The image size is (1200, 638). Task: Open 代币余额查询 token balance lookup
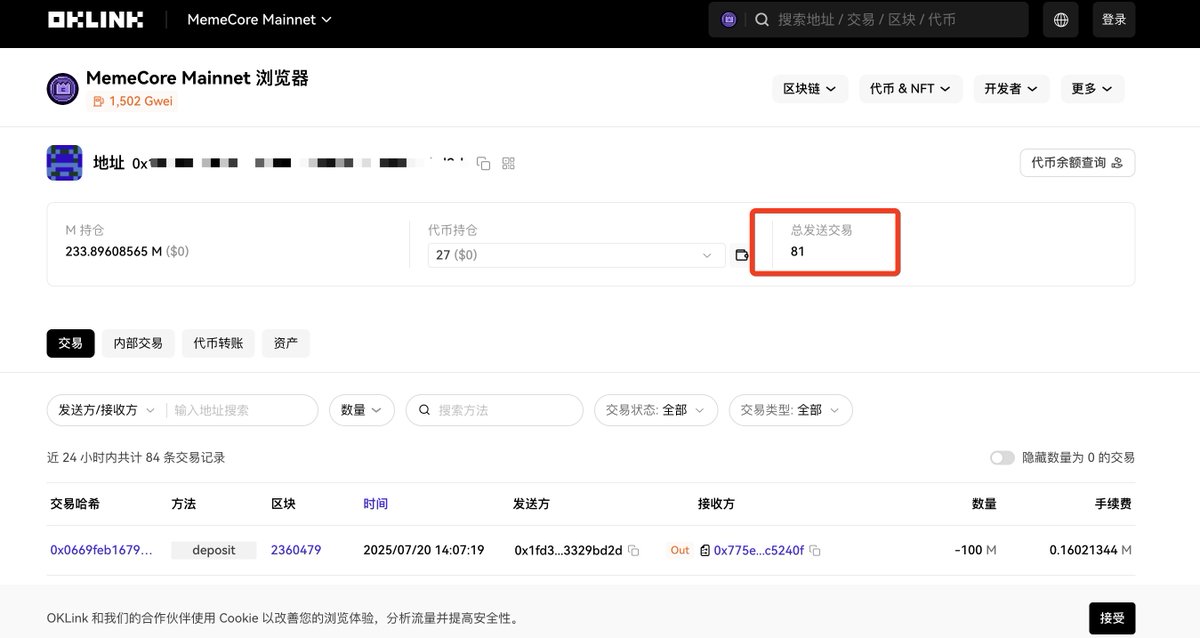(x=1077, y=162)
